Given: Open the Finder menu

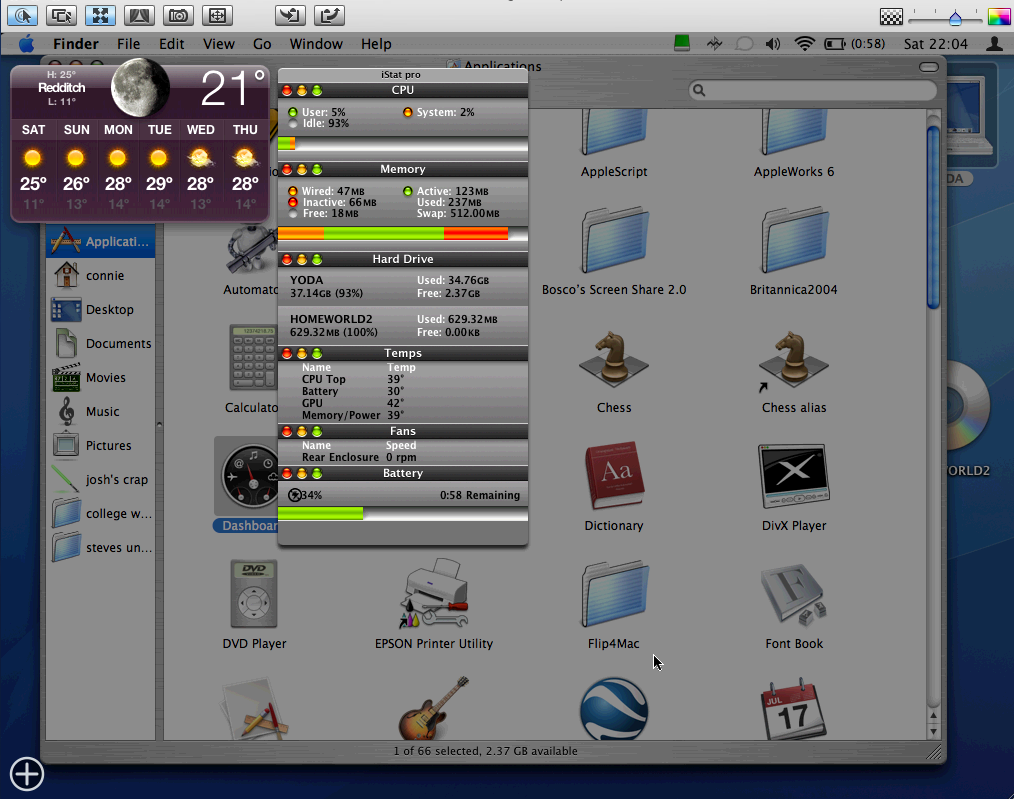Looking at the screenshot, I should (x=76, y=44).
